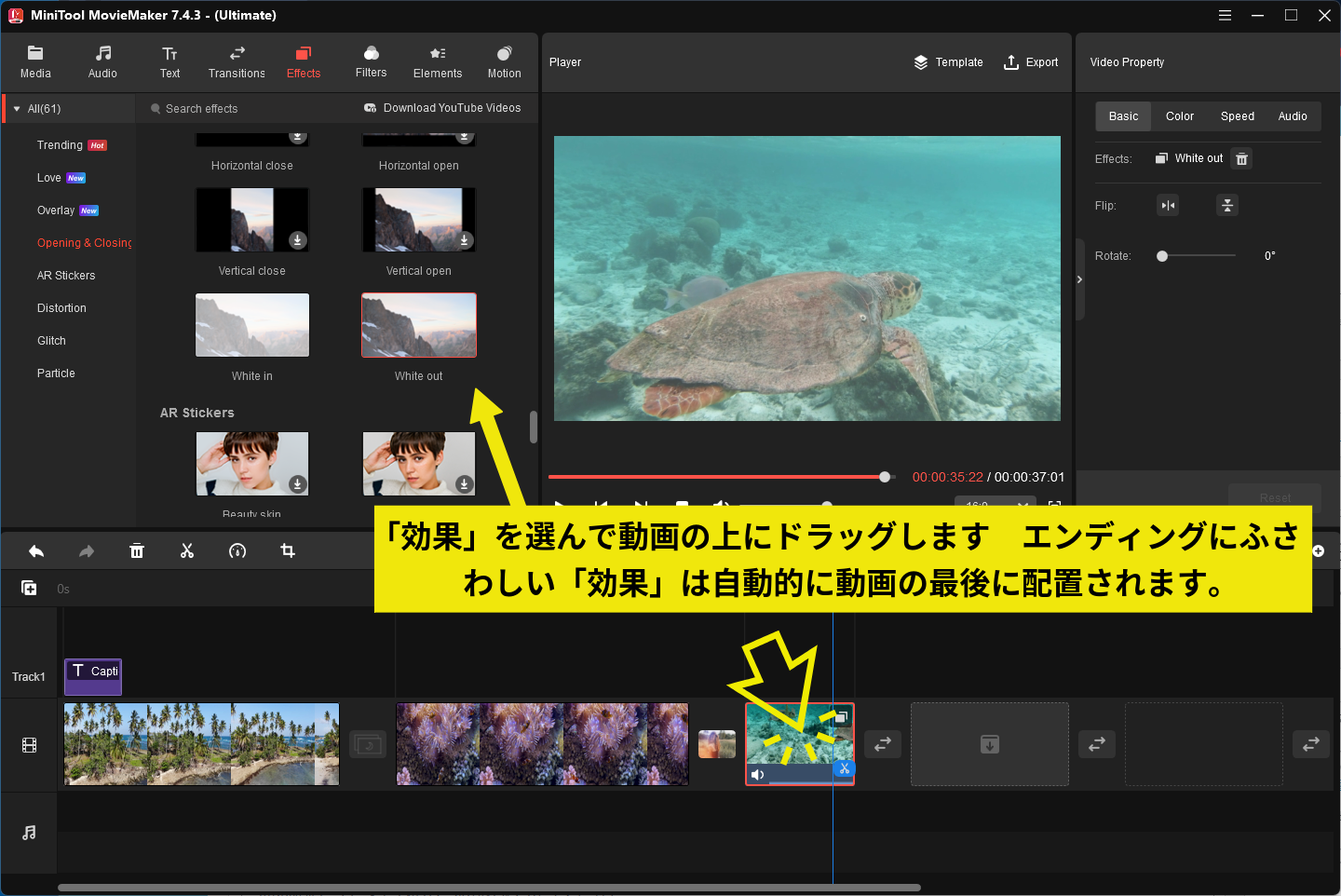Add a new track to timeline
This screenshot has width=1341, height=896.
click(29, 588)
